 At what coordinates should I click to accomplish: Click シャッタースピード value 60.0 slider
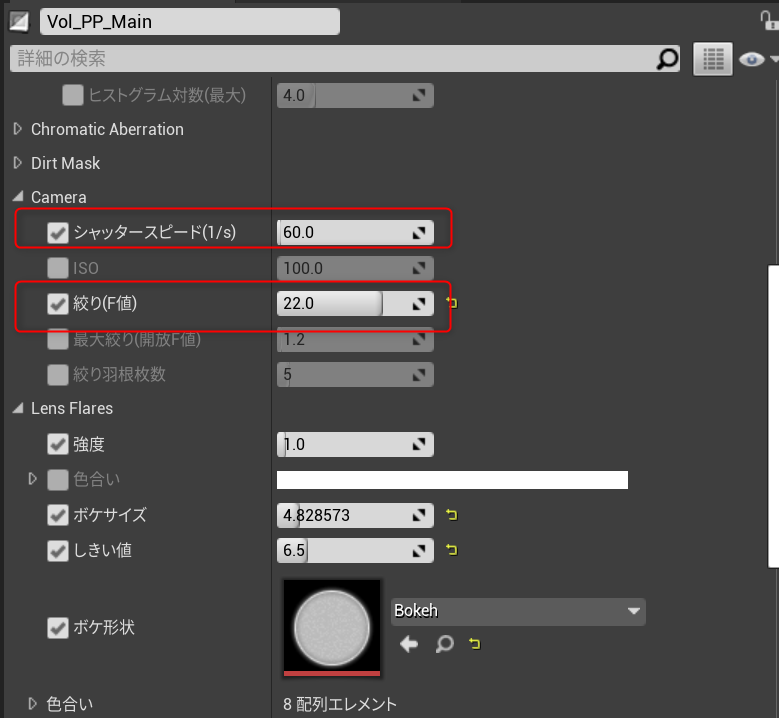tap(355, 233)
